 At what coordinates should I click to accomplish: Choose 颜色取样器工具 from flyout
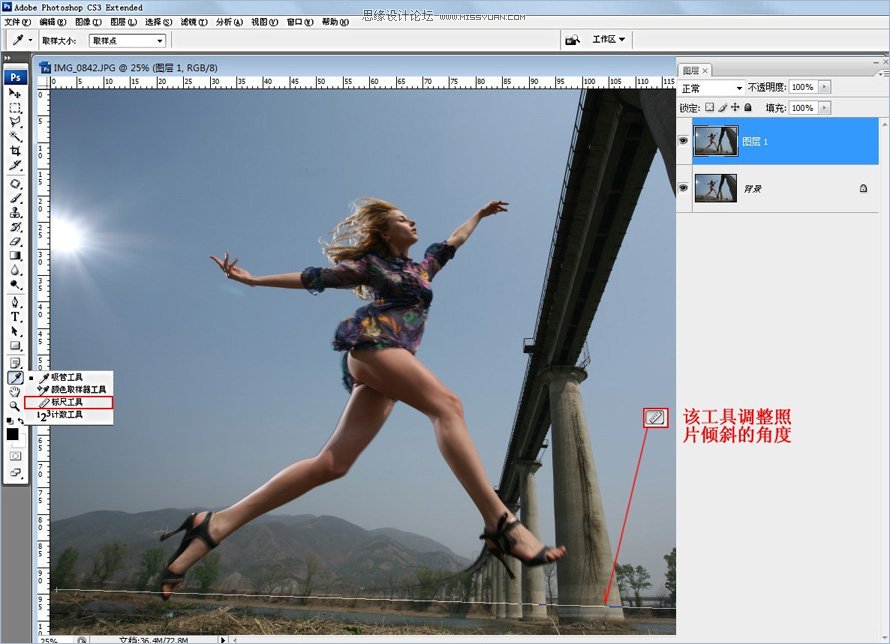click(x=69, y=390)
